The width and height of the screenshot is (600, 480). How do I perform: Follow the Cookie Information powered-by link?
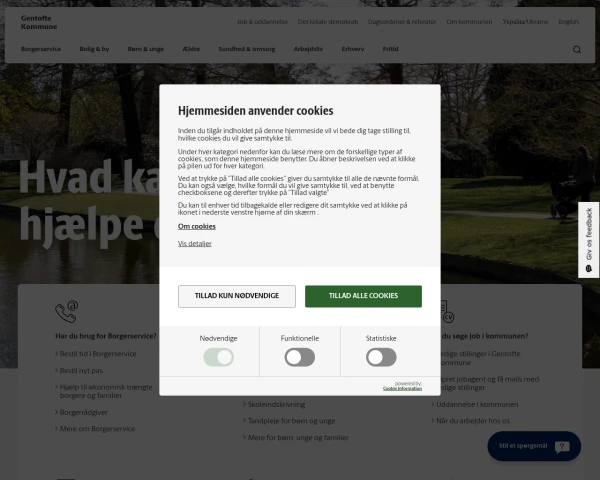coord(403,388)
